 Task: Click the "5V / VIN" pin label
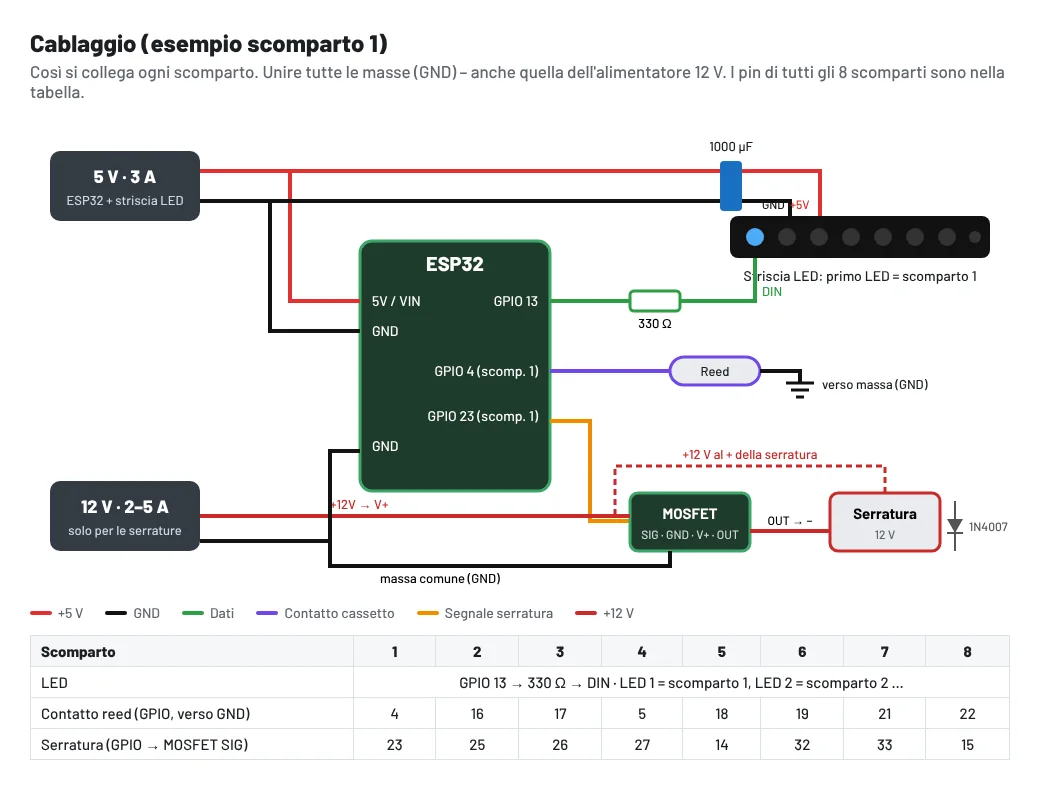(x=396, y=301)
